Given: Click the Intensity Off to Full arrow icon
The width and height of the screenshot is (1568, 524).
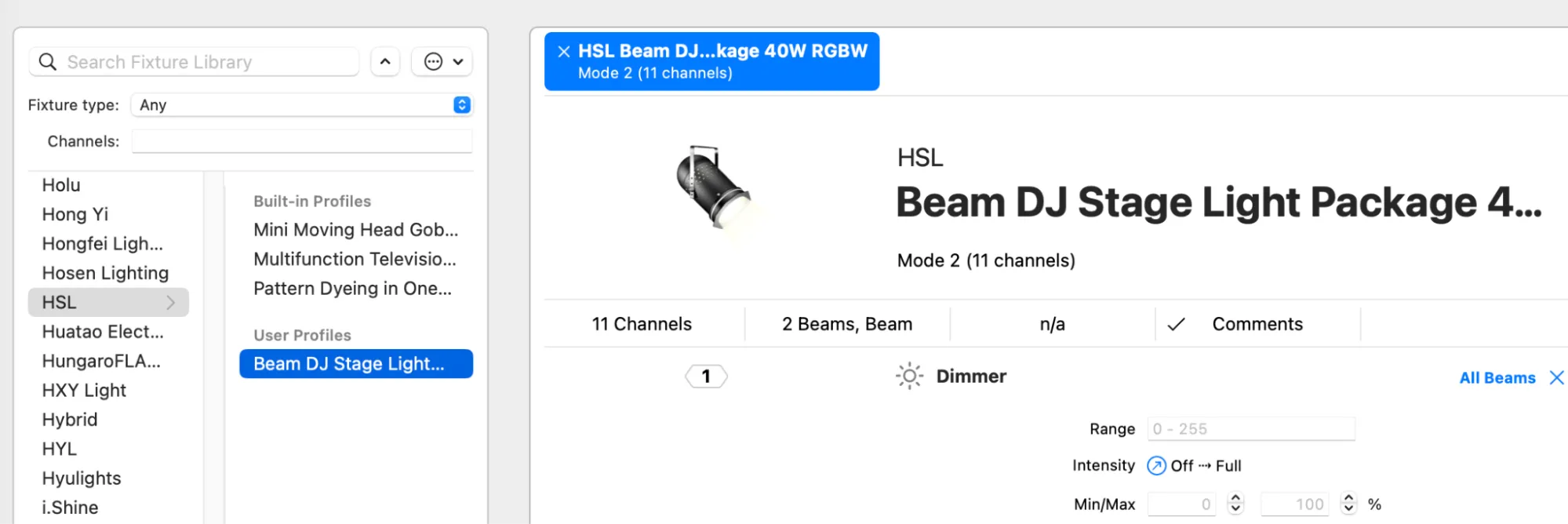Looking at the screenshot, I should 1156,466.
